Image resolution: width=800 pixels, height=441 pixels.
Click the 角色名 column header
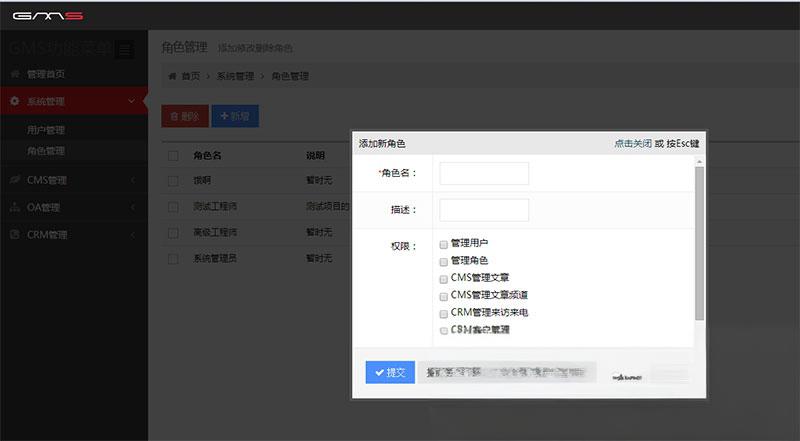pyautogui.click(x=207, y=156)
